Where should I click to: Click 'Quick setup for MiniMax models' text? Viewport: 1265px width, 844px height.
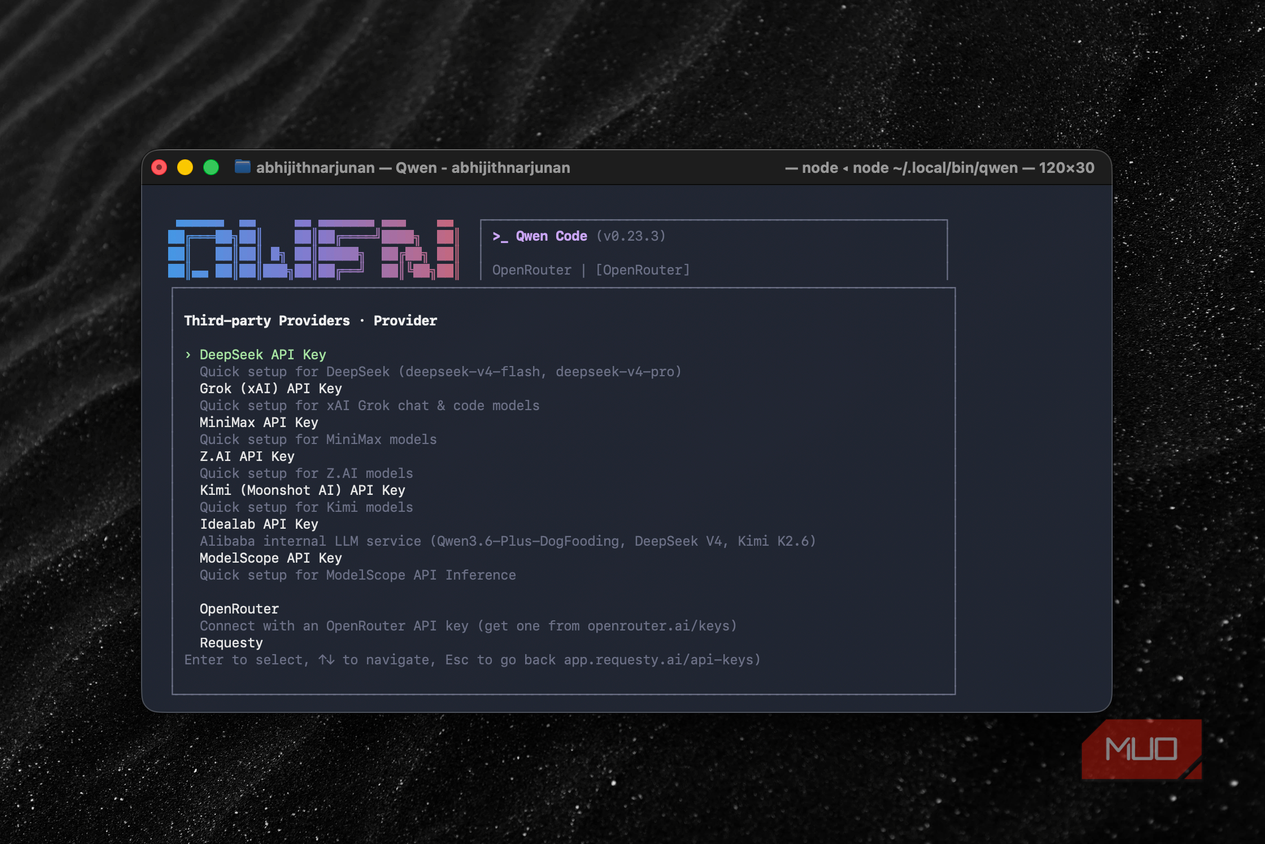pos(318,439)
